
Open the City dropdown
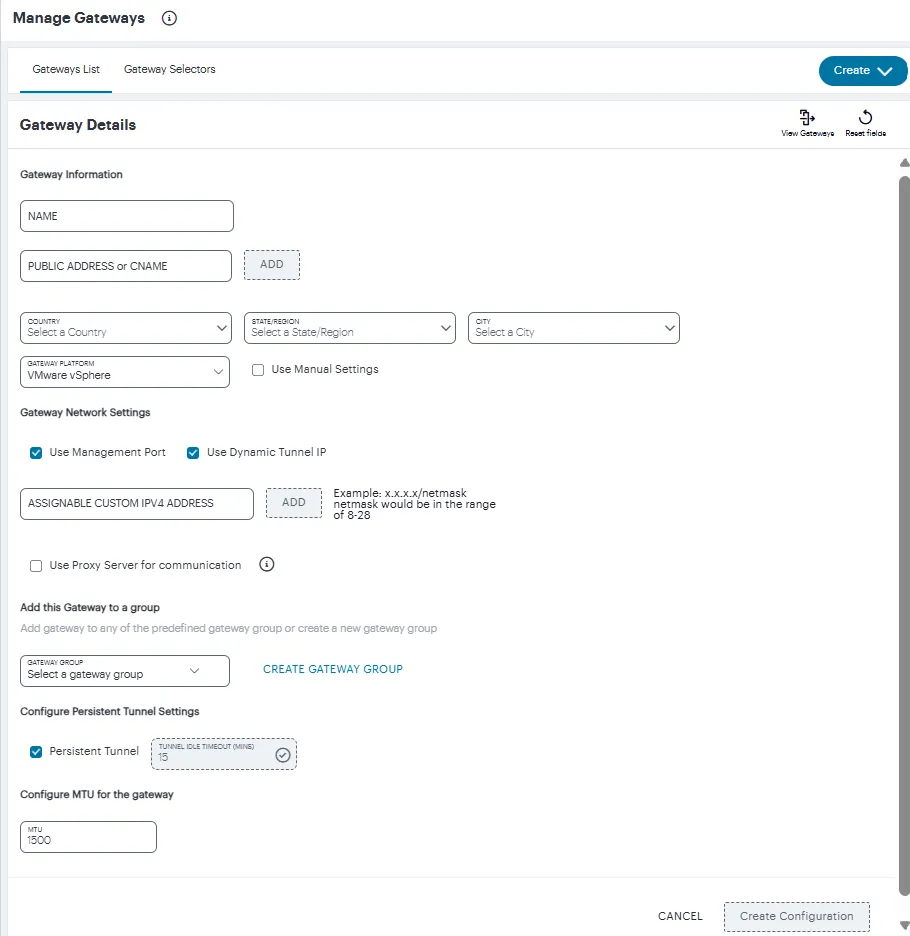574,328
